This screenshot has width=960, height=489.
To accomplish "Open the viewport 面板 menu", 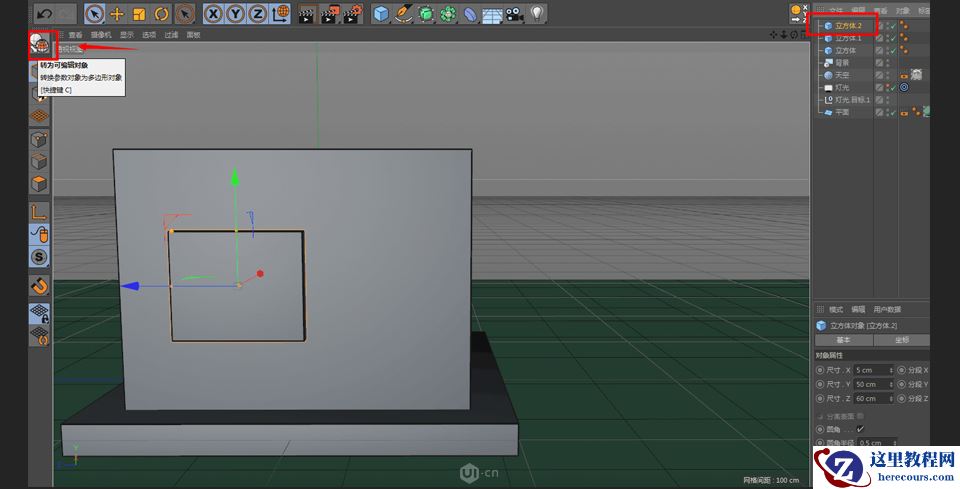I will coord(193,35).
